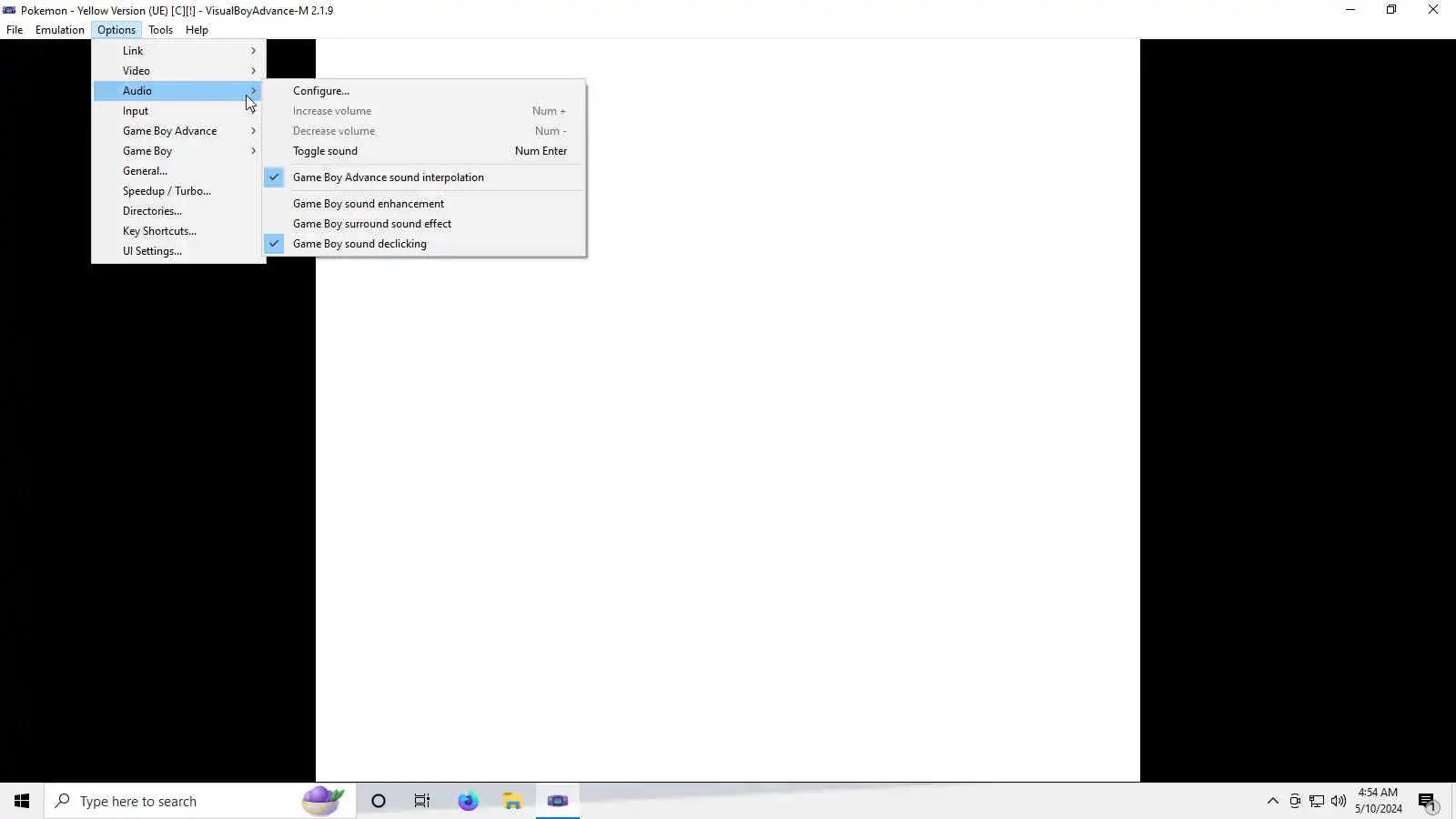Launch Firefox from the taskbar

[468, 801]
